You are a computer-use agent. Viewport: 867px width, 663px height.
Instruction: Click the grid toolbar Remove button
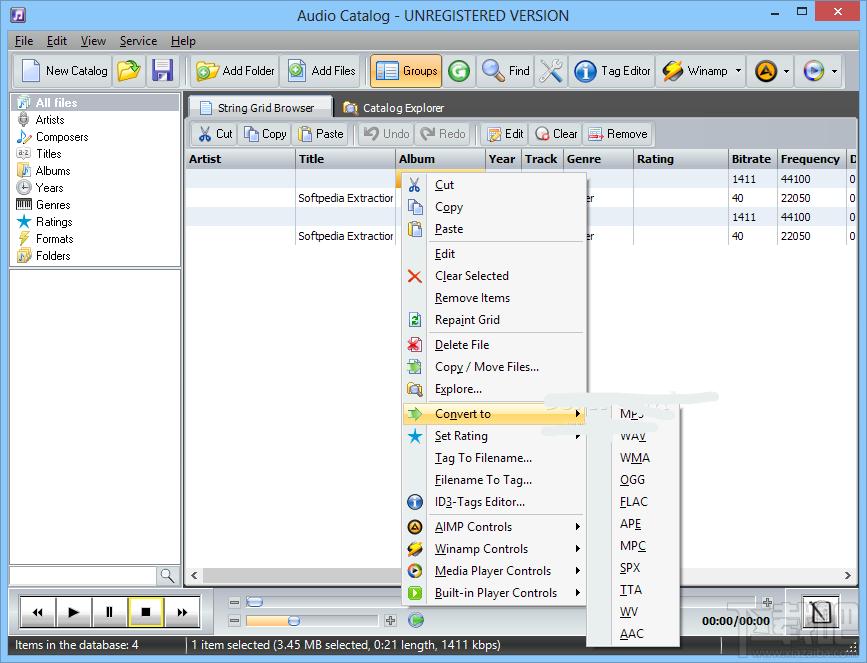coord(617,134)
